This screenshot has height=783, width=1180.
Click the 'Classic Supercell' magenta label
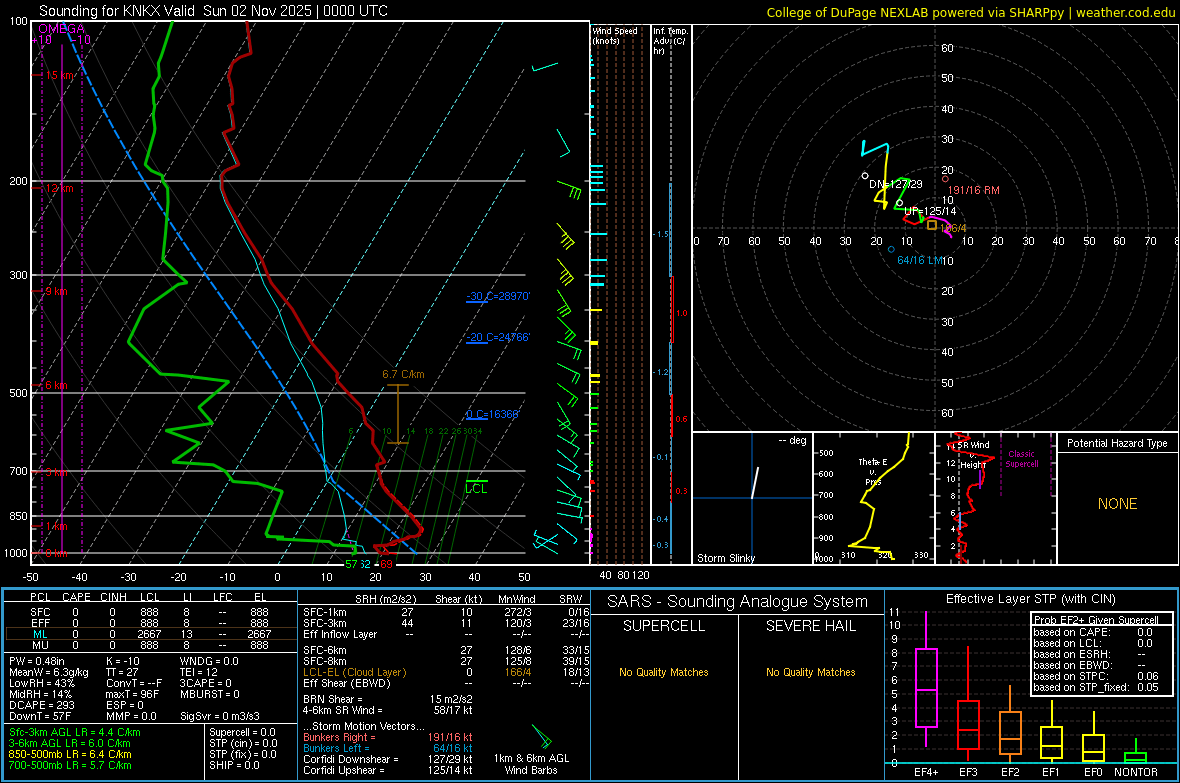[1022, 459]
